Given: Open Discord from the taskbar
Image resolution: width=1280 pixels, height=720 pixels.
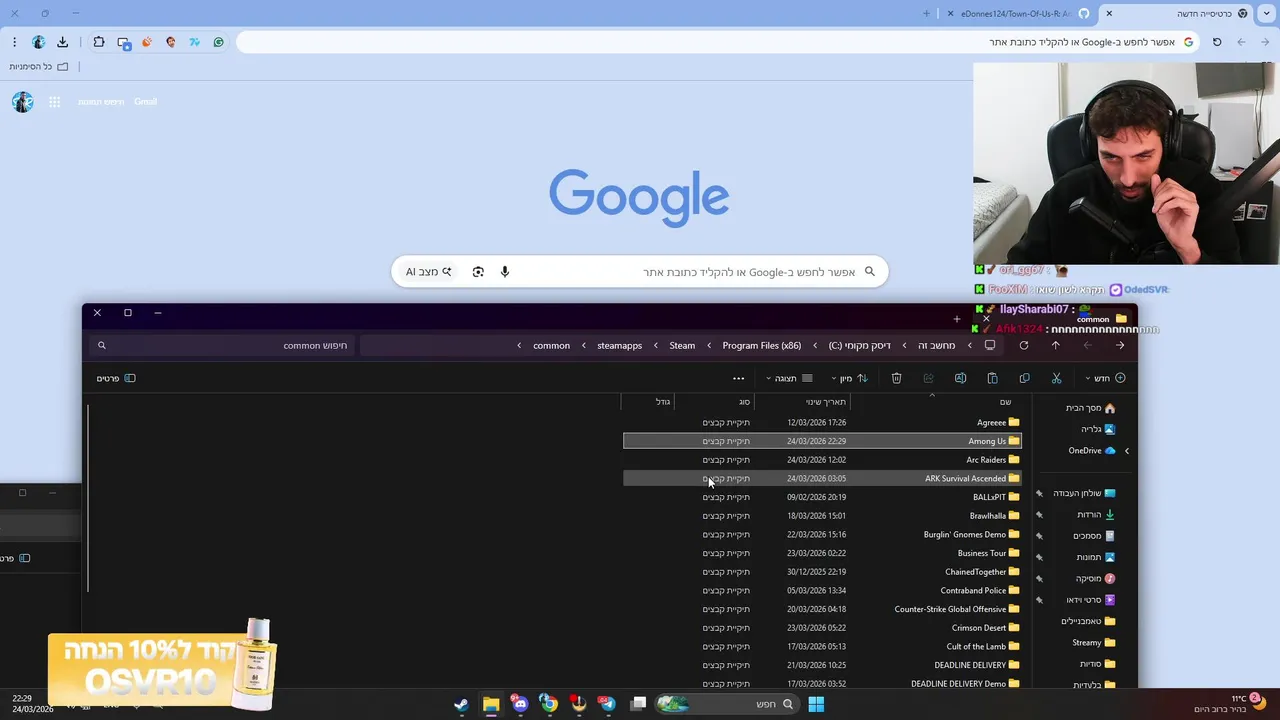Looking at the screenshot, I should 519,704.
